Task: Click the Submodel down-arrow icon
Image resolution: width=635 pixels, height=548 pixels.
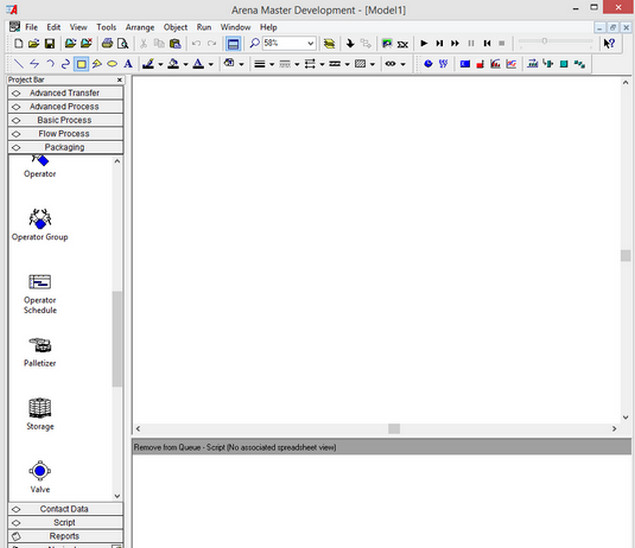Action: click(350, 43)
